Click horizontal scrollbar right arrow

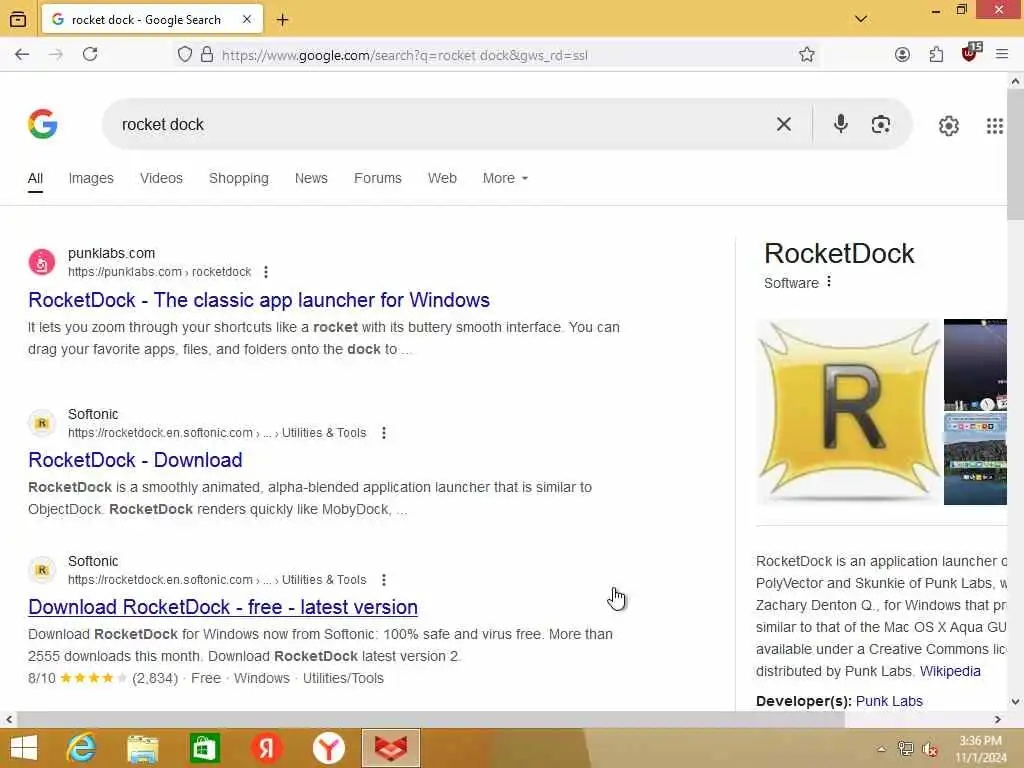[997, 720]
